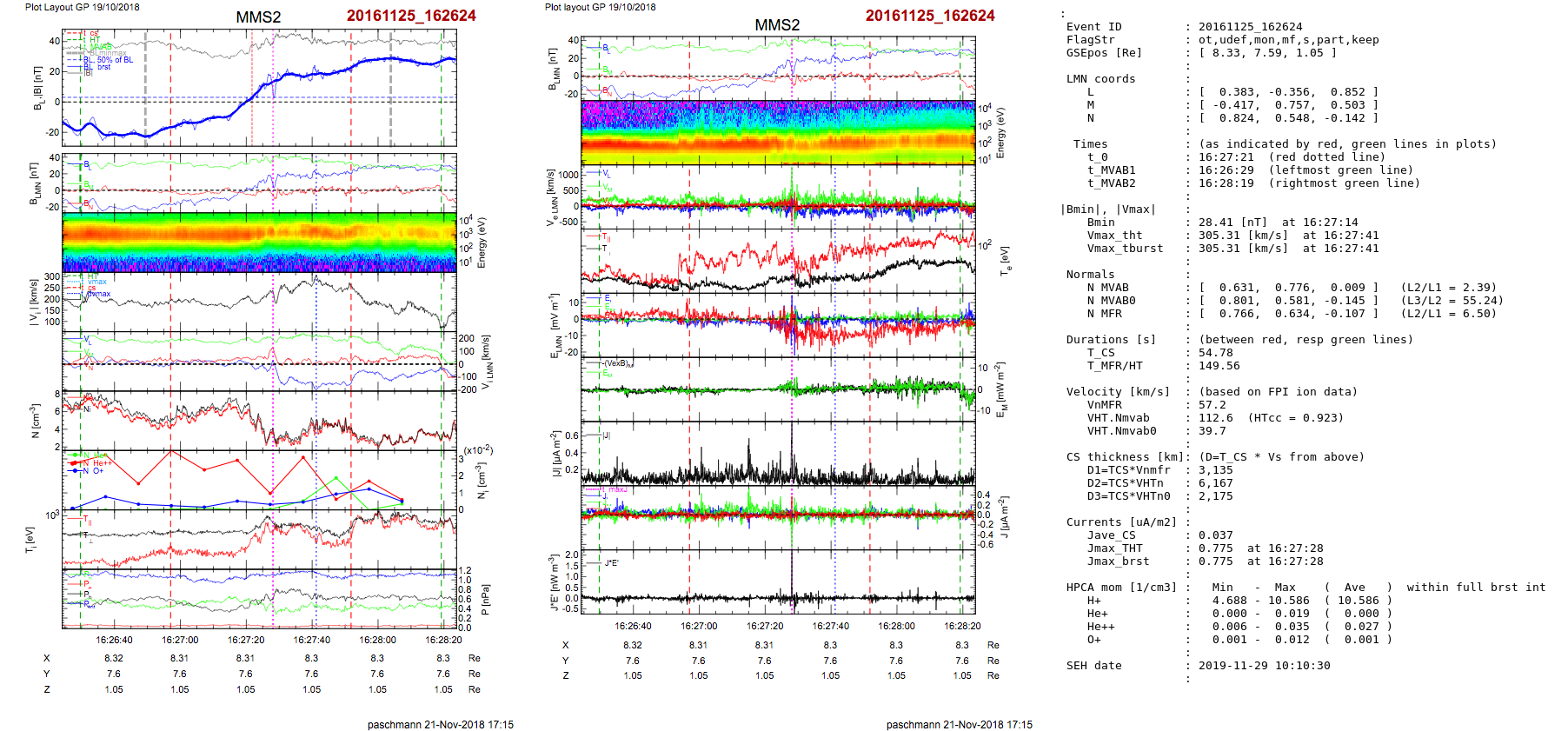
Task: Click the SEH date value 2019-11-29 10:10:30
Action: (1264, 666)
